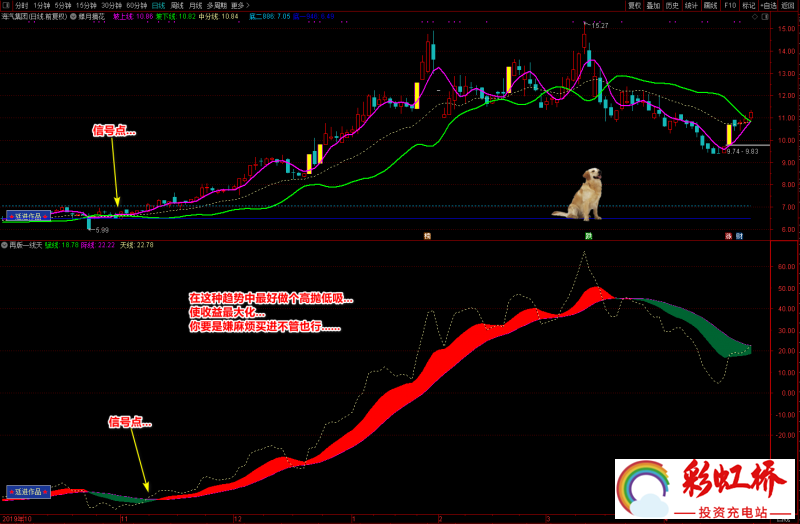Click the 天线 22.78 sub-indicator value
Screen dimensions: 800x524
[136, 245]
